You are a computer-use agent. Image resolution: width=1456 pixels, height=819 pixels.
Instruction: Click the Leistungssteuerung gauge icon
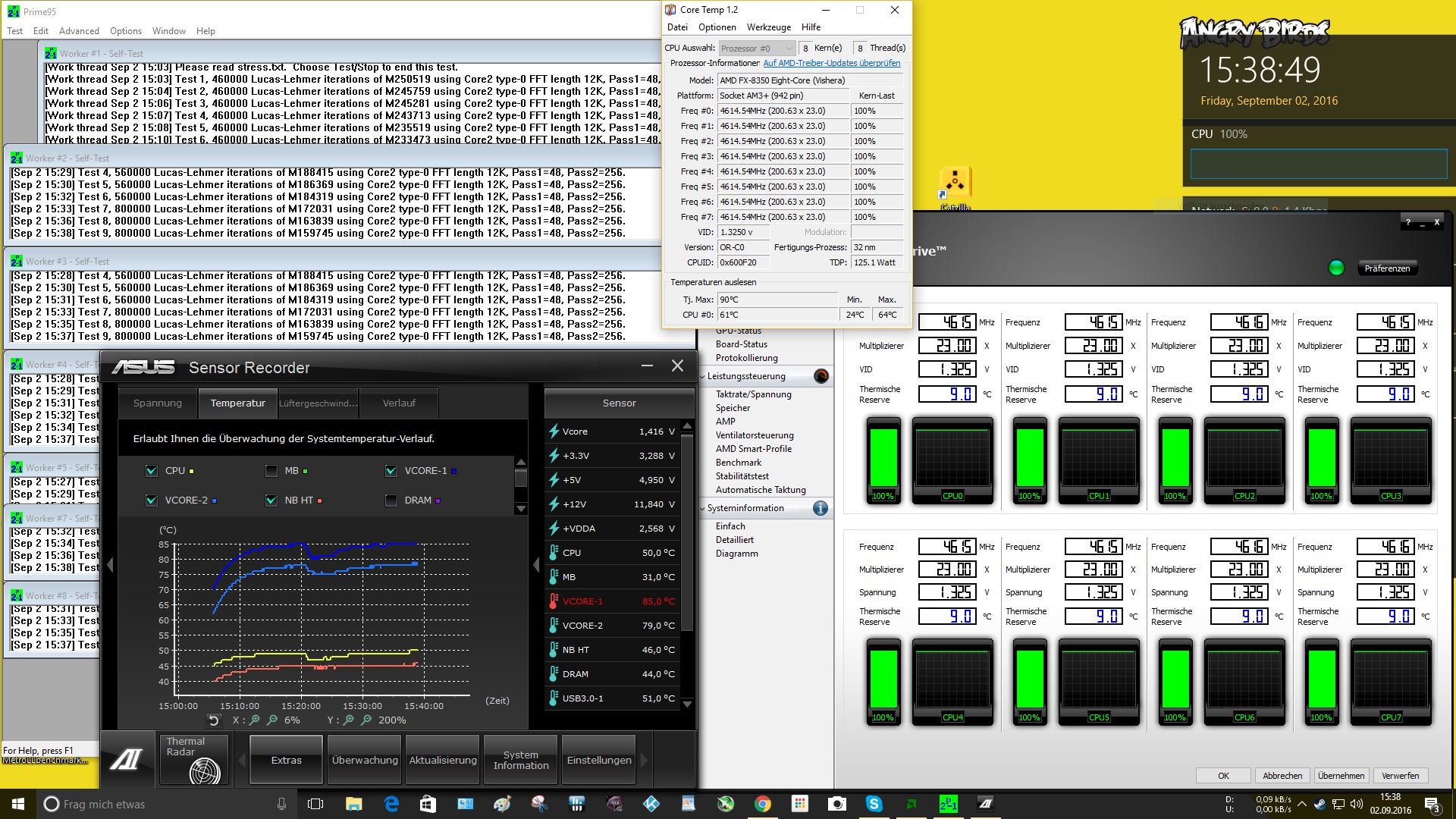[821, 376]
